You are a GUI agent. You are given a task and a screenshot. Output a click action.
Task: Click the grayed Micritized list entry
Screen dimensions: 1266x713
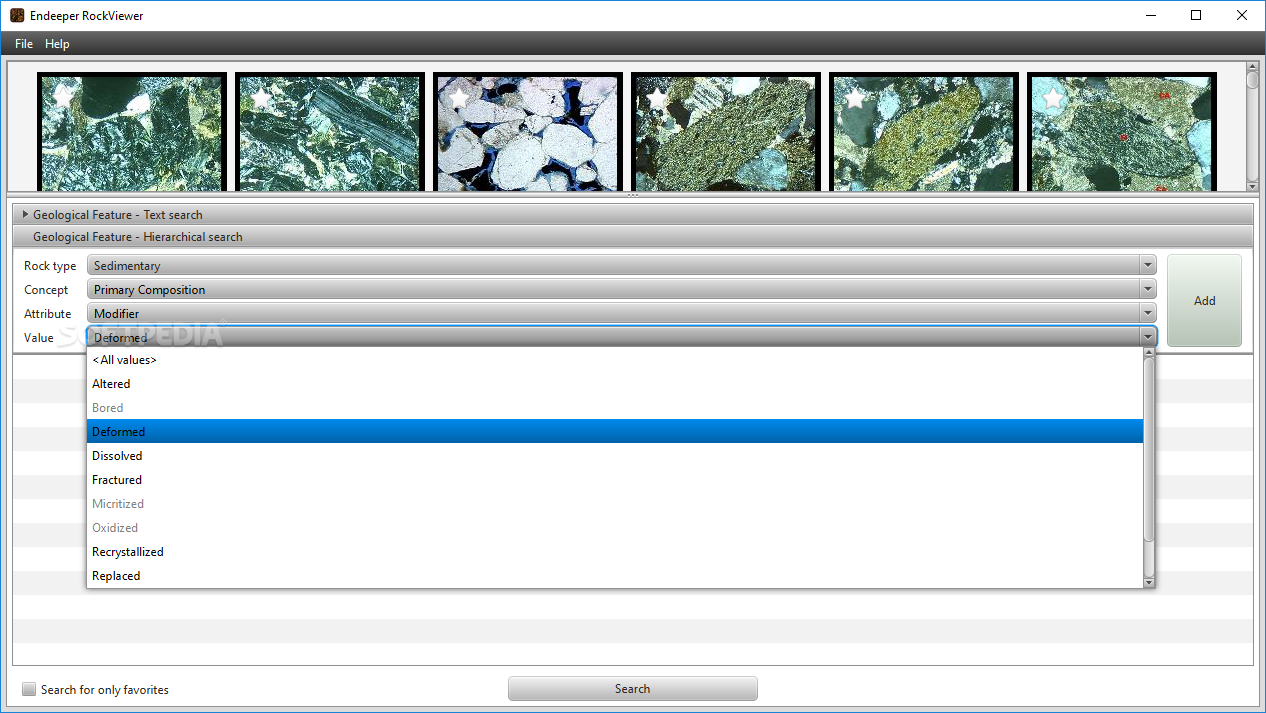[615, 504]
